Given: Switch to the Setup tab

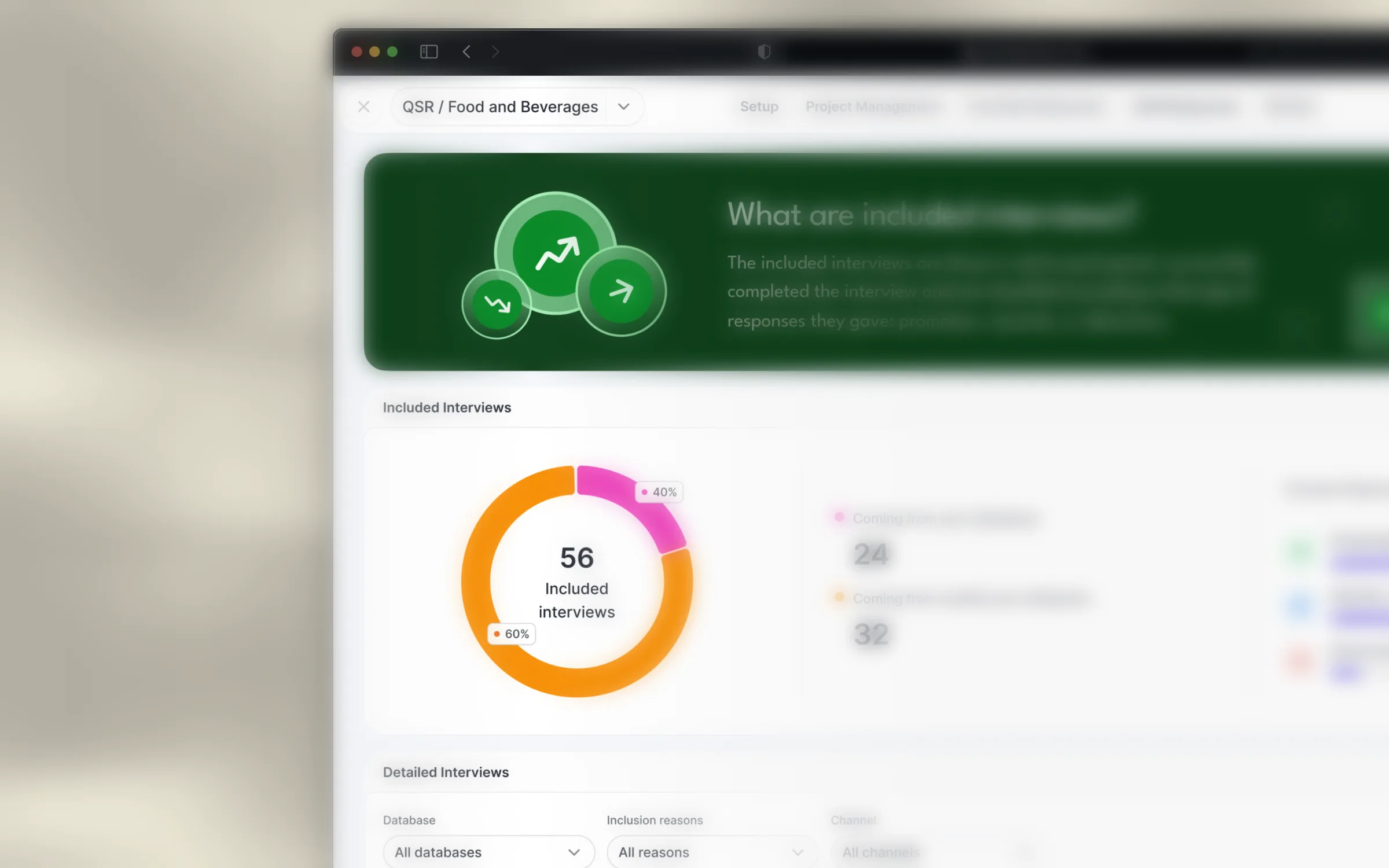Looking at the screenshot, I should tap(759, 106).
